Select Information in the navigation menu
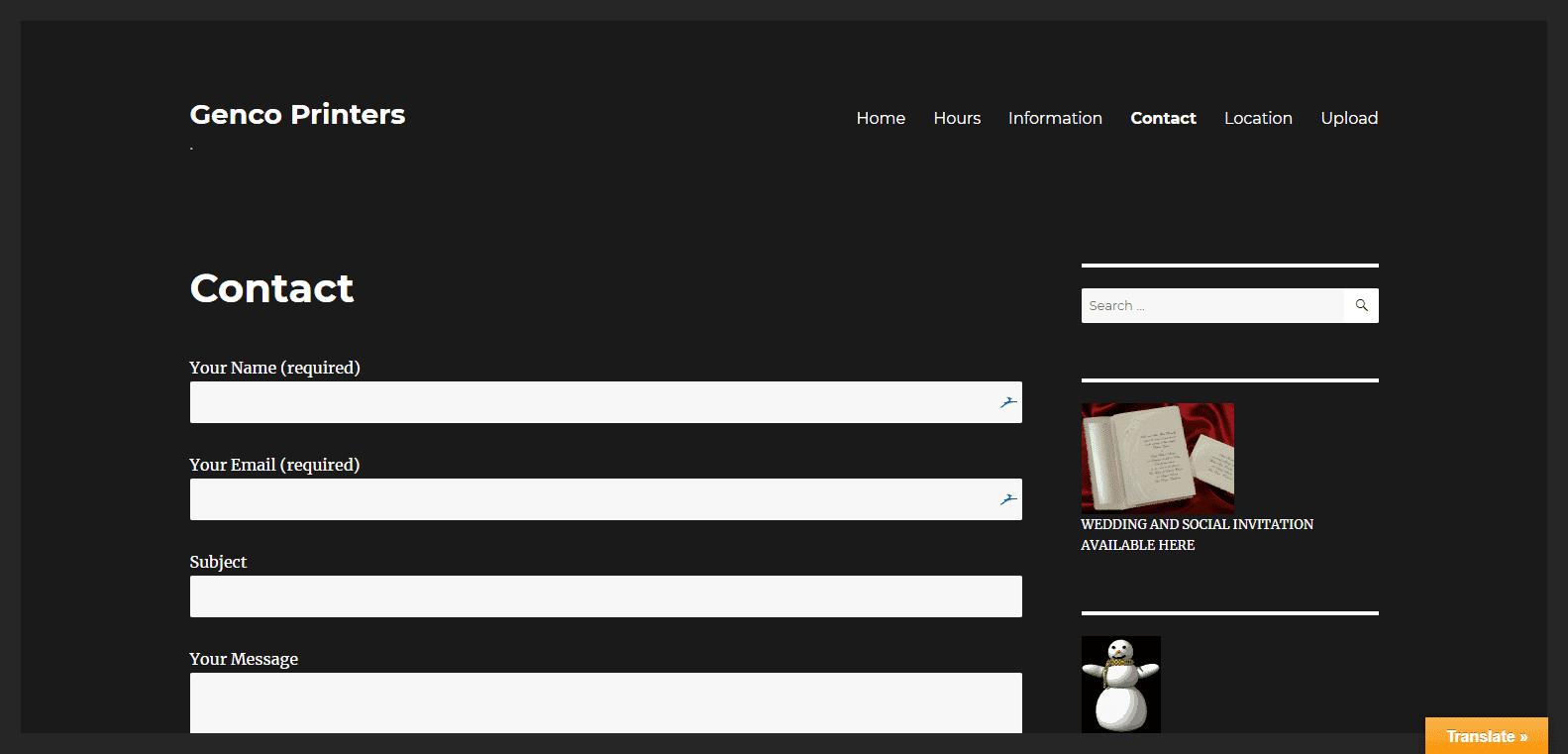The image size is (1568, 754). coord(1055,118)
